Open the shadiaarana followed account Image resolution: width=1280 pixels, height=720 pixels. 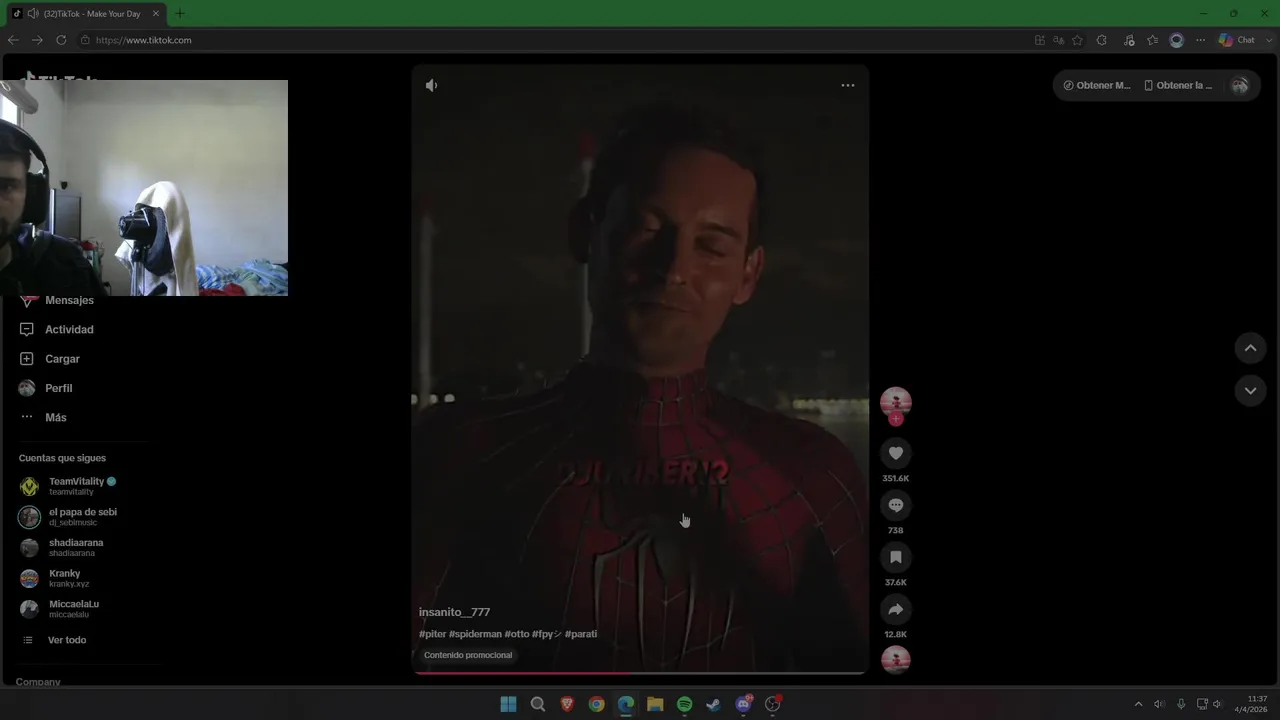coord(62,548)
